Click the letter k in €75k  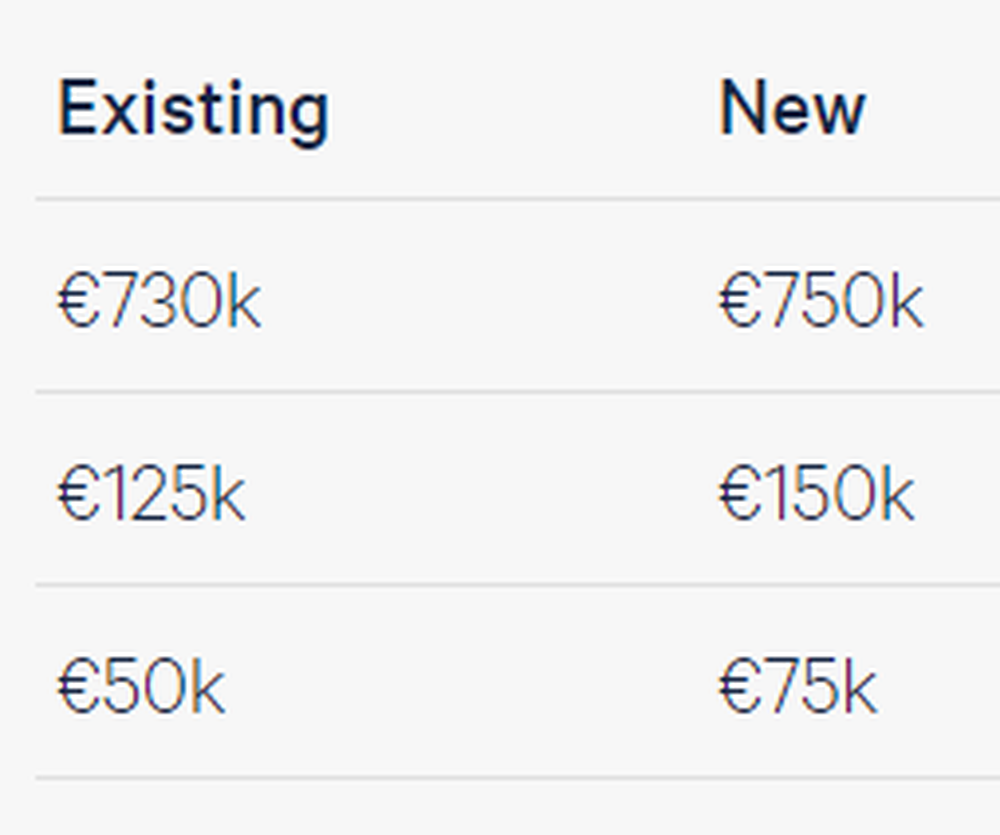[860, 686]
